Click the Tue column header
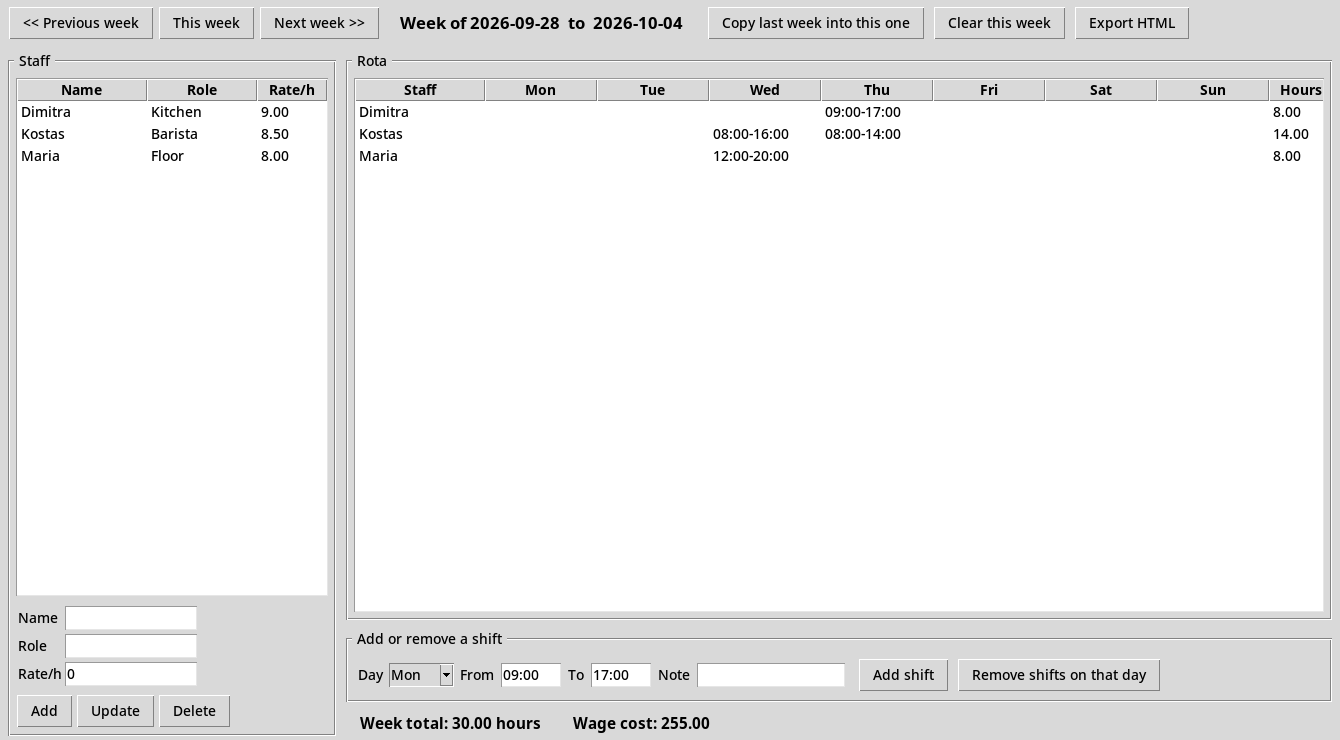Viewport: 1340px width, 740px height. (x=653, y=90)
